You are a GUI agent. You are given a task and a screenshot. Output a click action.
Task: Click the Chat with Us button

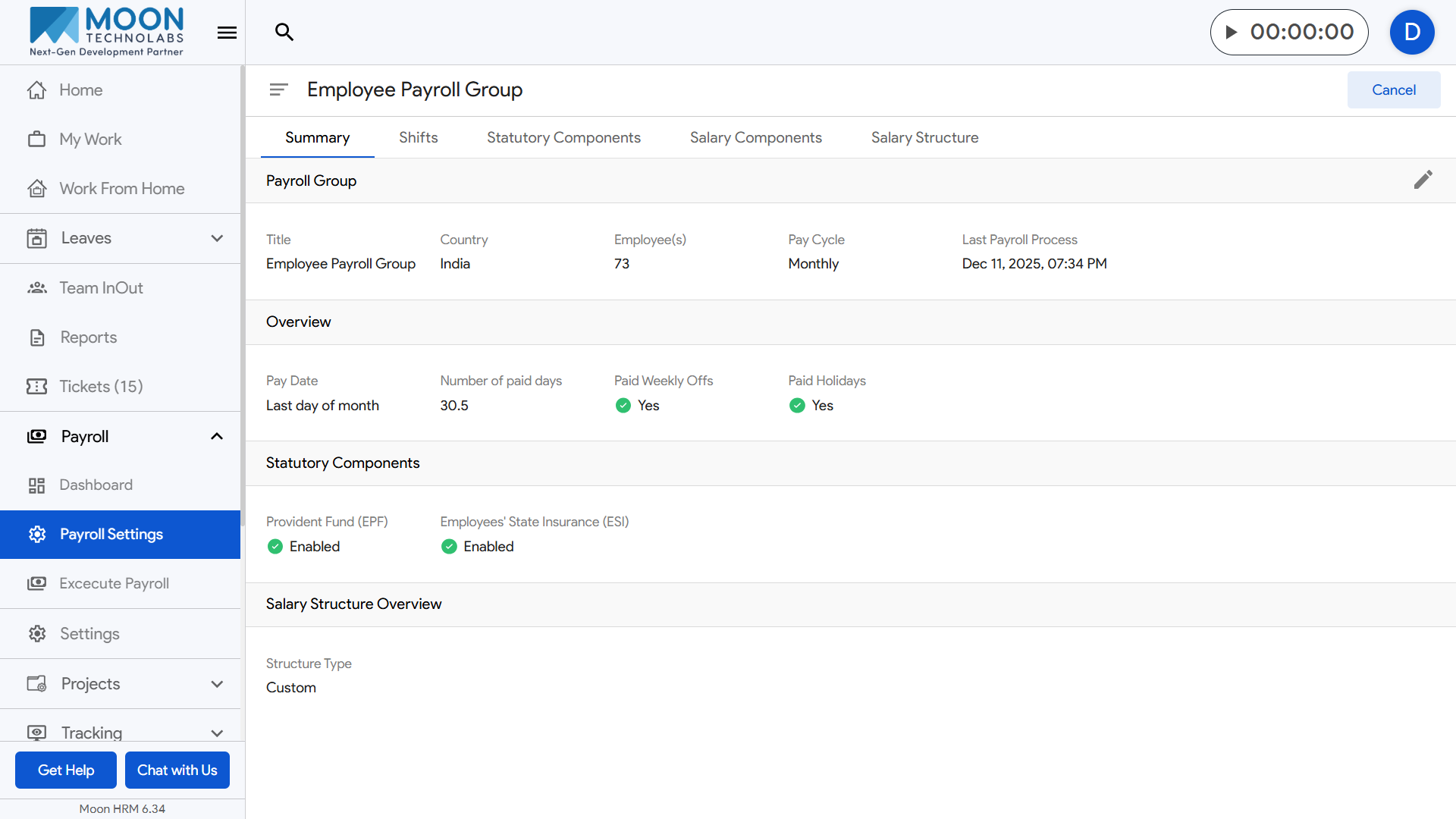click(177, 770)
